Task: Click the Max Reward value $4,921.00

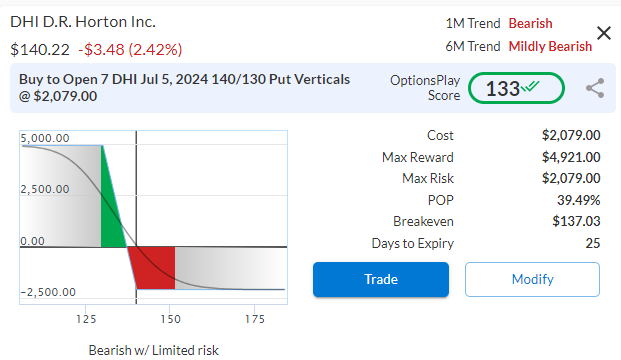Action: (x=571, y=157)
